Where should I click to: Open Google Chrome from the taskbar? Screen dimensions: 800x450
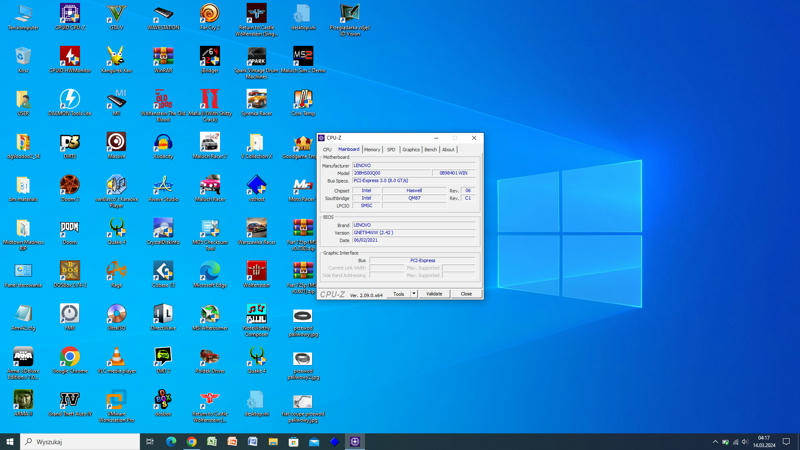coord(191,441)
